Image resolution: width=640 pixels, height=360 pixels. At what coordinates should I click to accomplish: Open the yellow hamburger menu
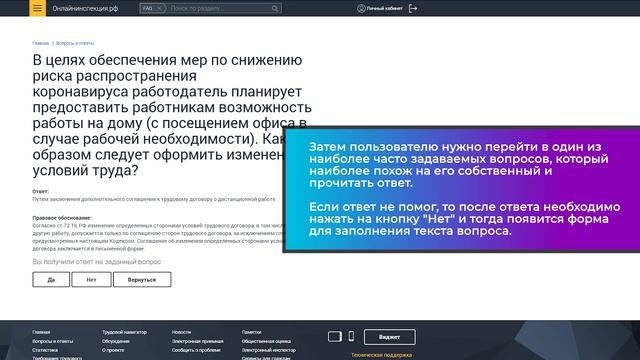pos(38,8)
